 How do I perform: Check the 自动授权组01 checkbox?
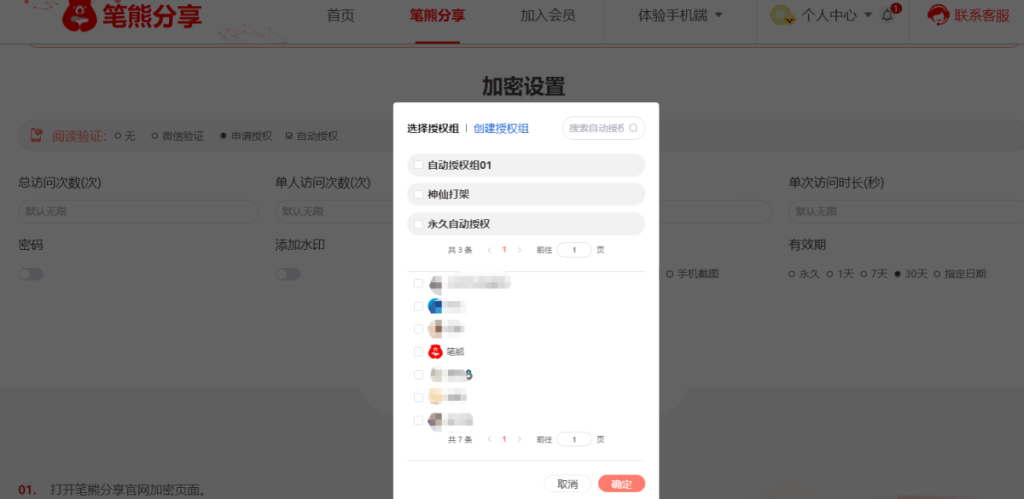[x=419, y=165]
